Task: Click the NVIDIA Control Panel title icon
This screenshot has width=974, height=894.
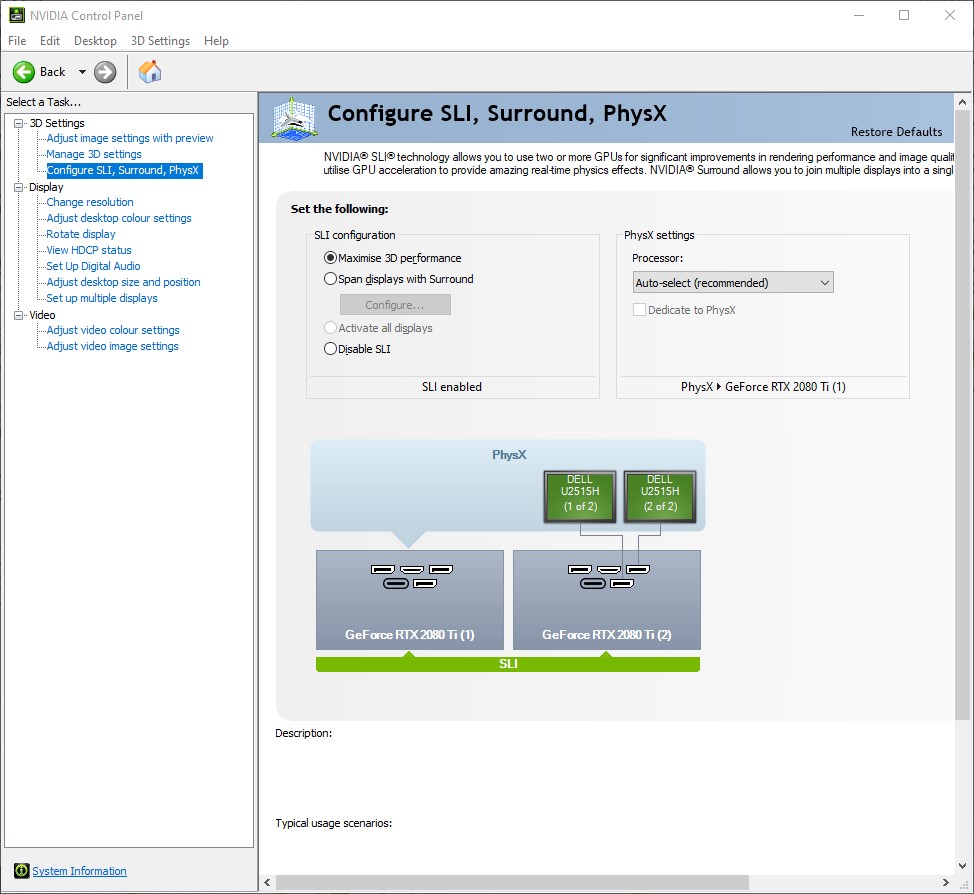Action: coord(17,15)
